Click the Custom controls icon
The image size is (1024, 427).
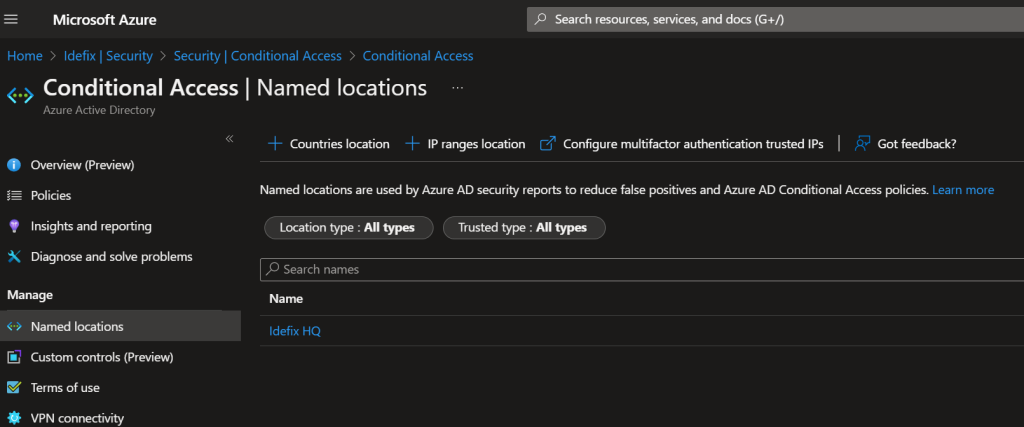pos(14,357)
